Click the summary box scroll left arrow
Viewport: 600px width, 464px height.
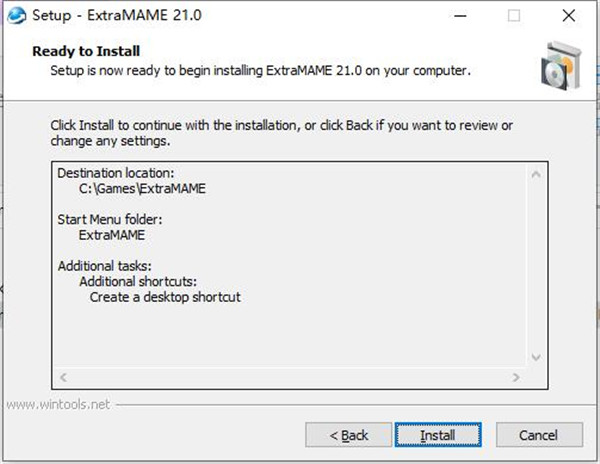pyautogui.click(x=63, y=377)
